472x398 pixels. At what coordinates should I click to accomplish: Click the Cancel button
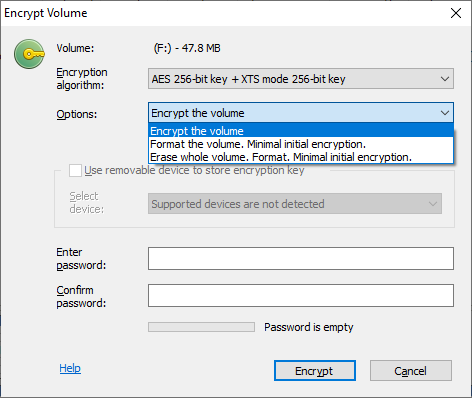click(411, 371)
